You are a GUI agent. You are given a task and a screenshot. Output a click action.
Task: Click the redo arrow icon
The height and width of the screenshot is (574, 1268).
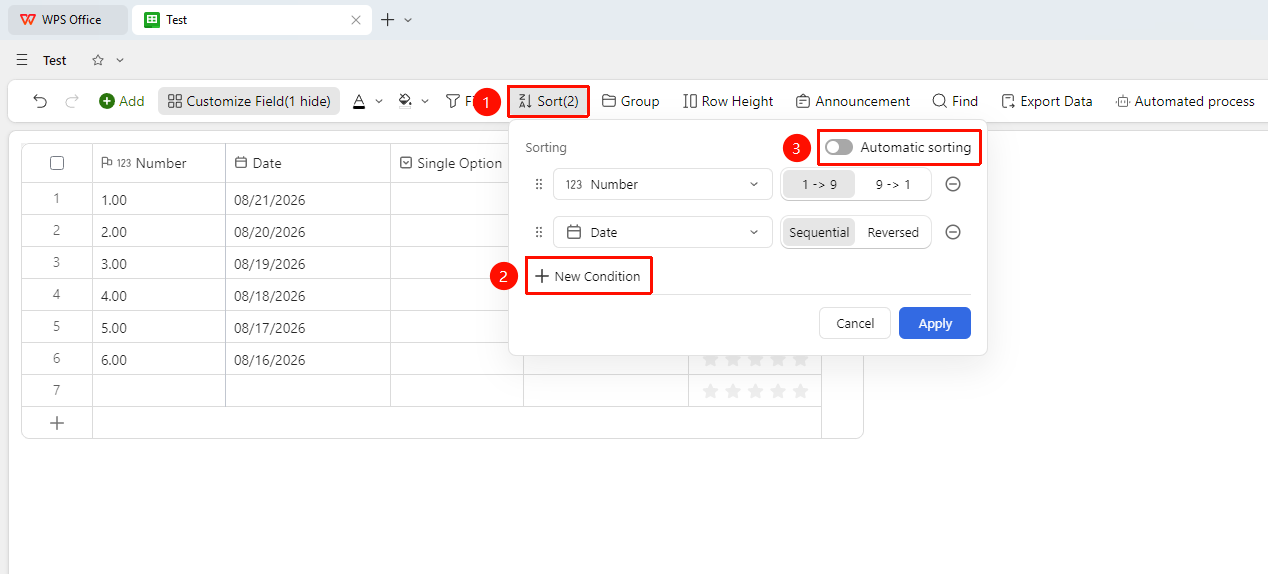(x=72, y=101)
